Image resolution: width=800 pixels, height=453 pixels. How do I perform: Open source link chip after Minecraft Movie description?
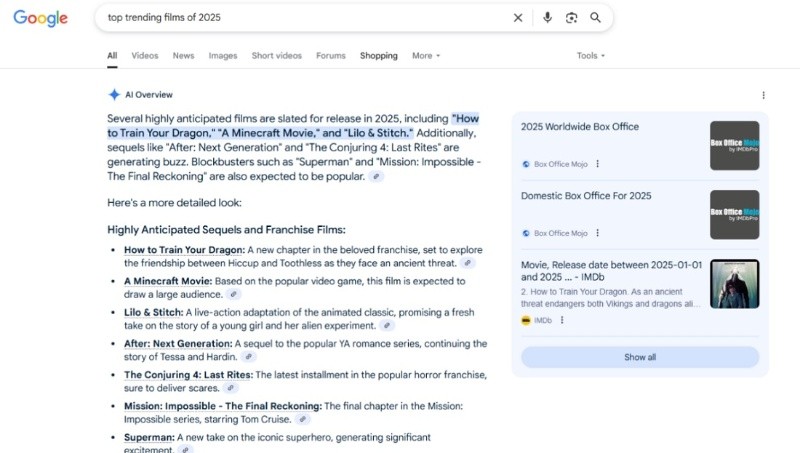tap(233, 294)
